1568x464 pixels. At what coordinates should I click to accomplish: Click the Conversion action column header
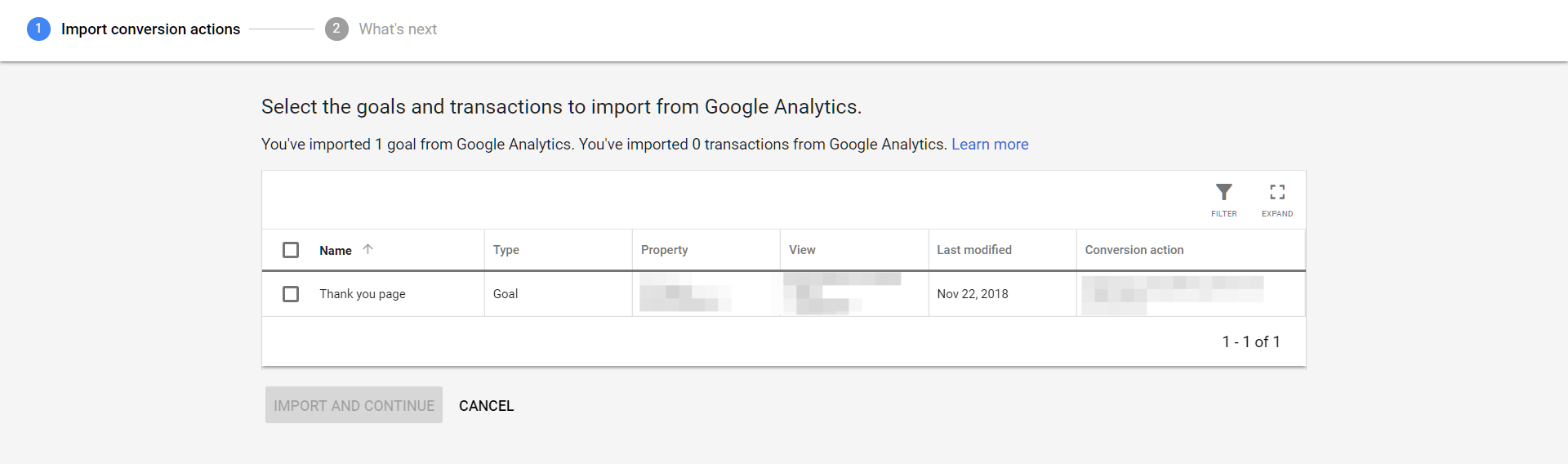click(1134, 250)
